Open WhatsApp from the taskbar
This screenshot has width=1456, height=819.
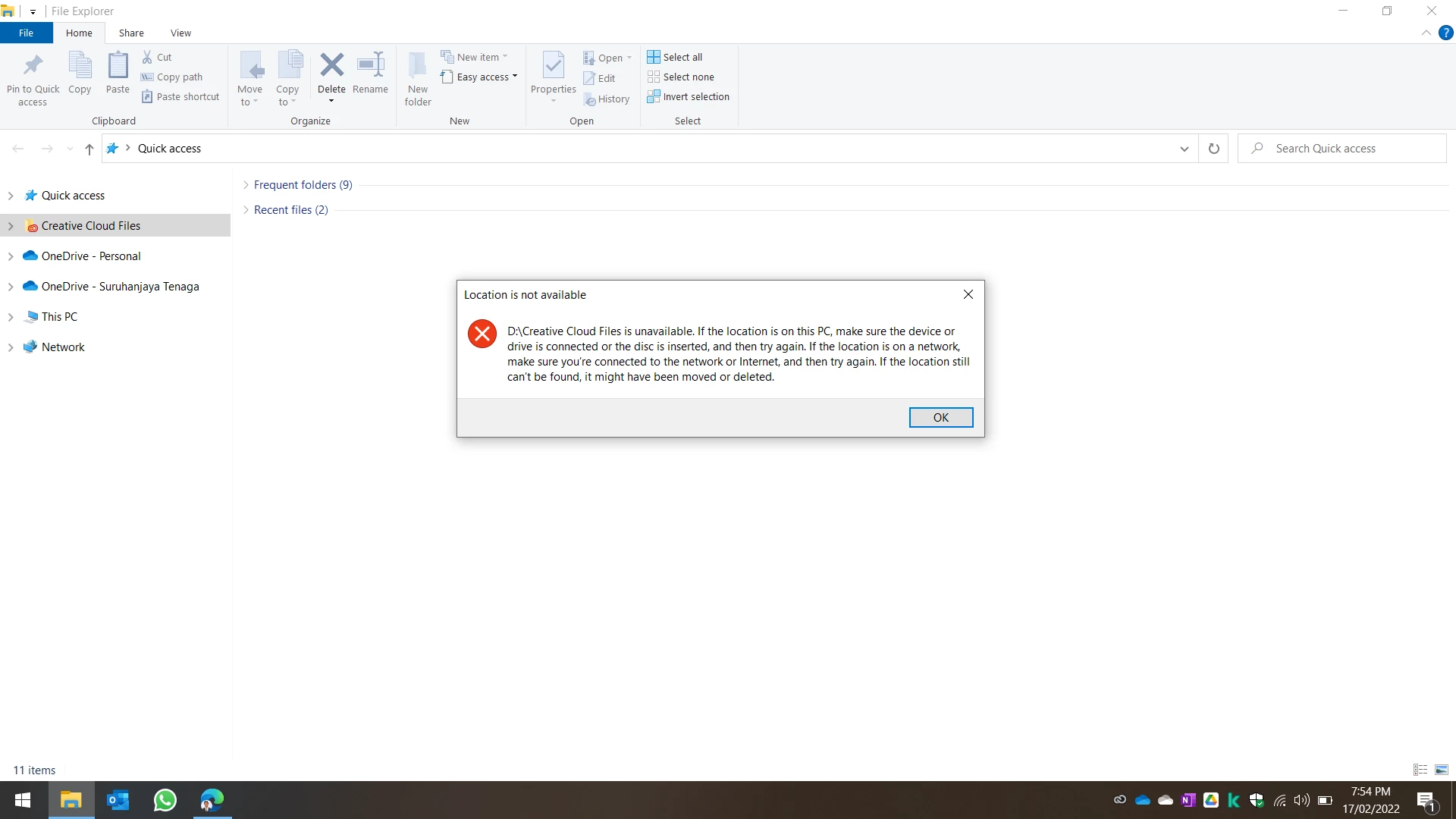pos(165,800)
